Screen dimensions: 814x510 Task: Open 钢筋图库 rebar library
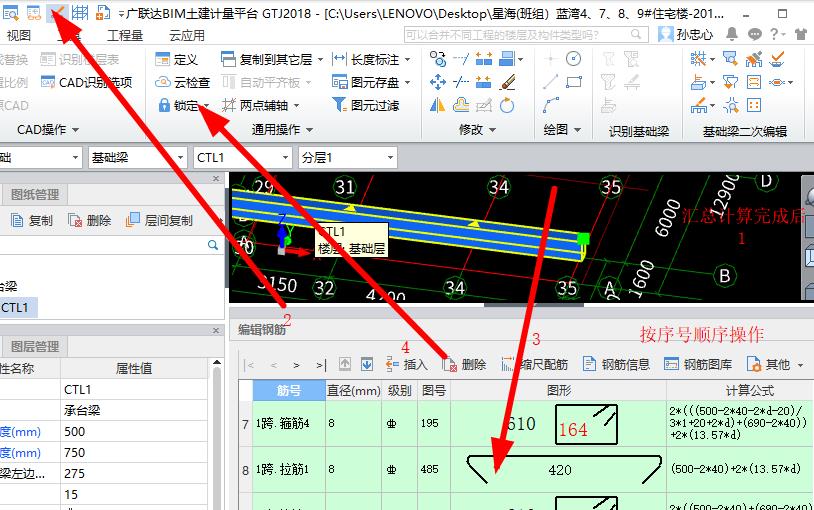pos(698,365)
